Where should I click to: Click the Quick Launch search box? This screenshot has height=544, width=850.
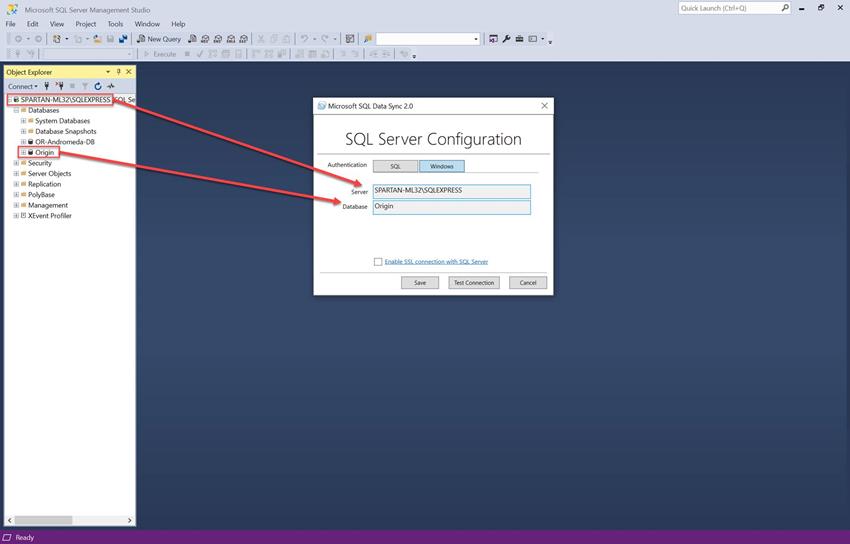tap(729, 8)
